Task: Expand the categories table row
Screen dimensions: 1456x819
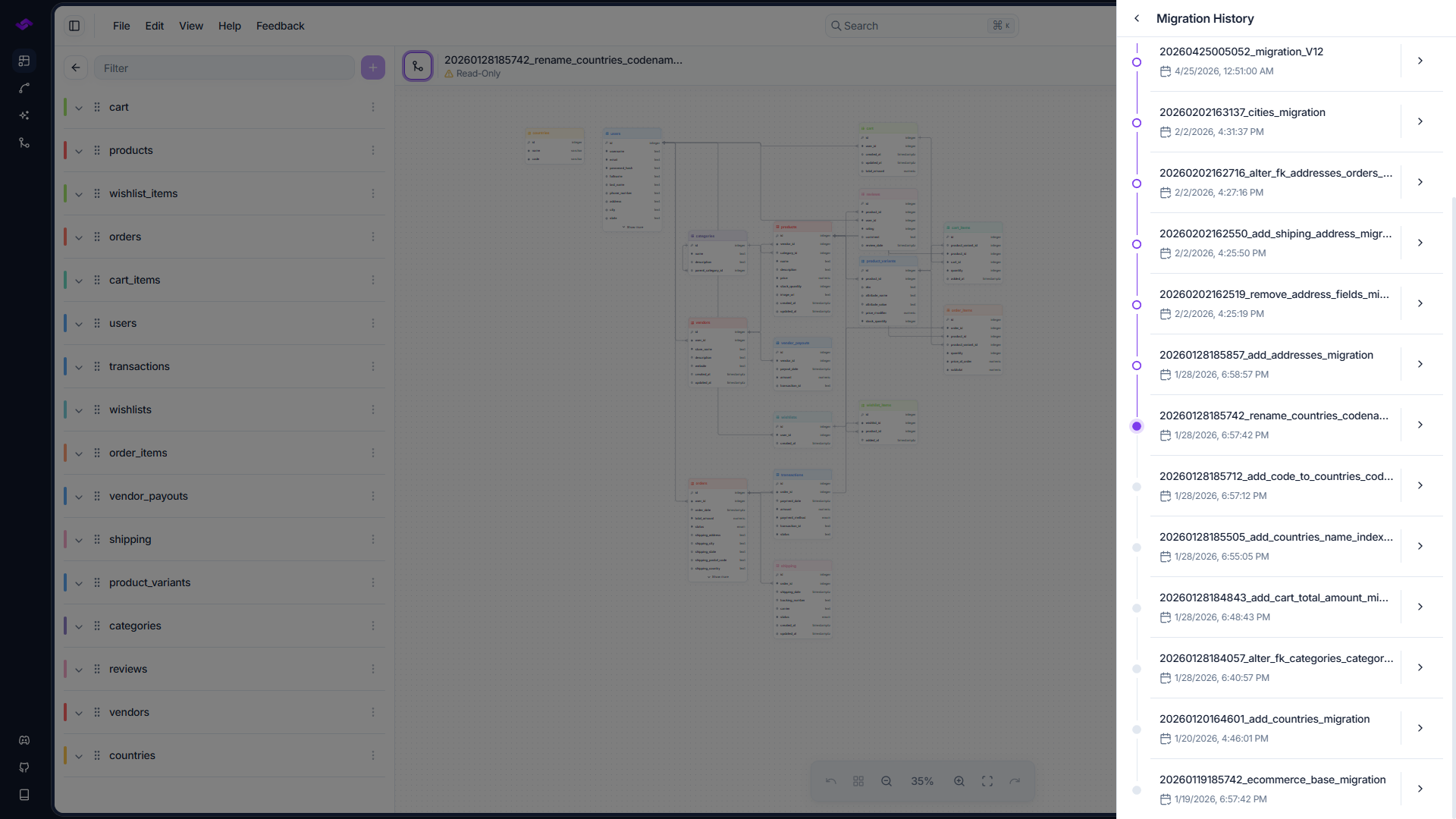Action: [x=79, y=626]
